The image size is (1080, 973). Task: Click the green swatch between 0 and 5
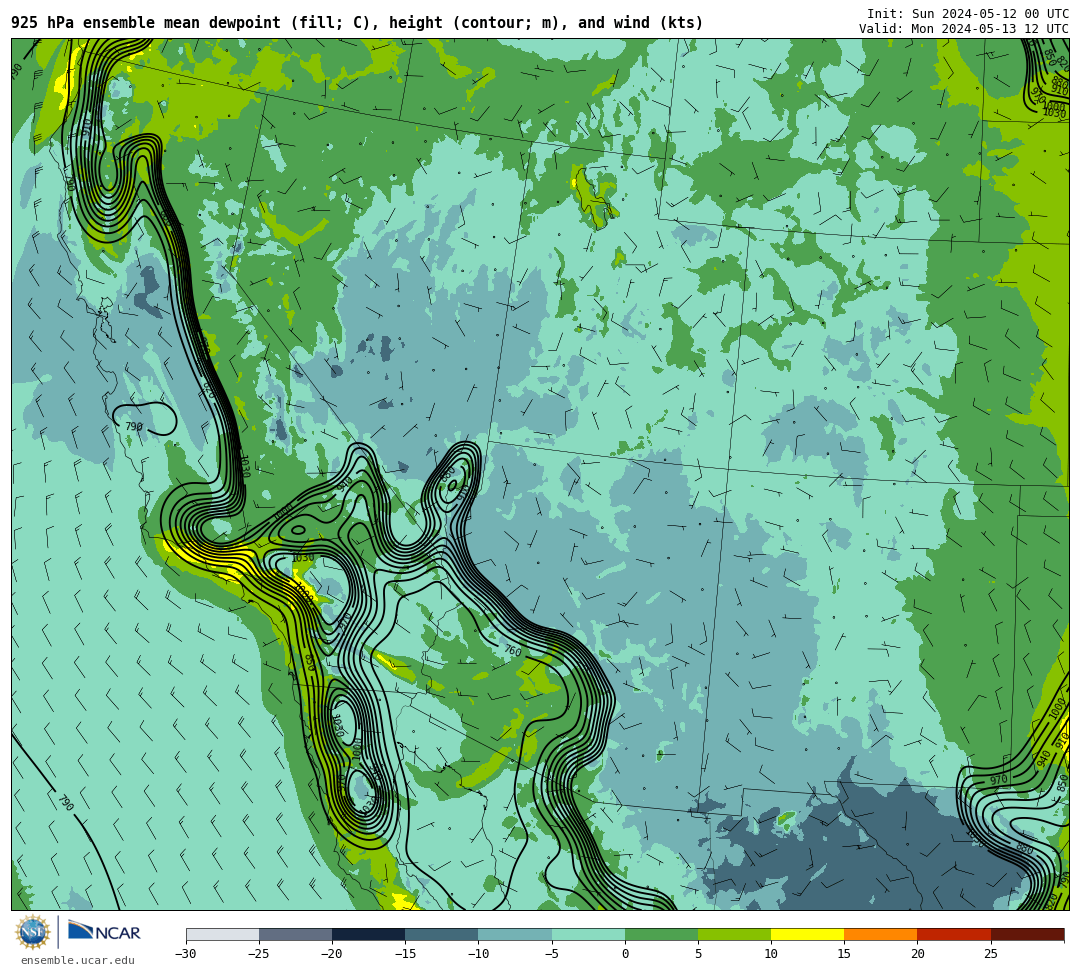click(x=661, y=934)
